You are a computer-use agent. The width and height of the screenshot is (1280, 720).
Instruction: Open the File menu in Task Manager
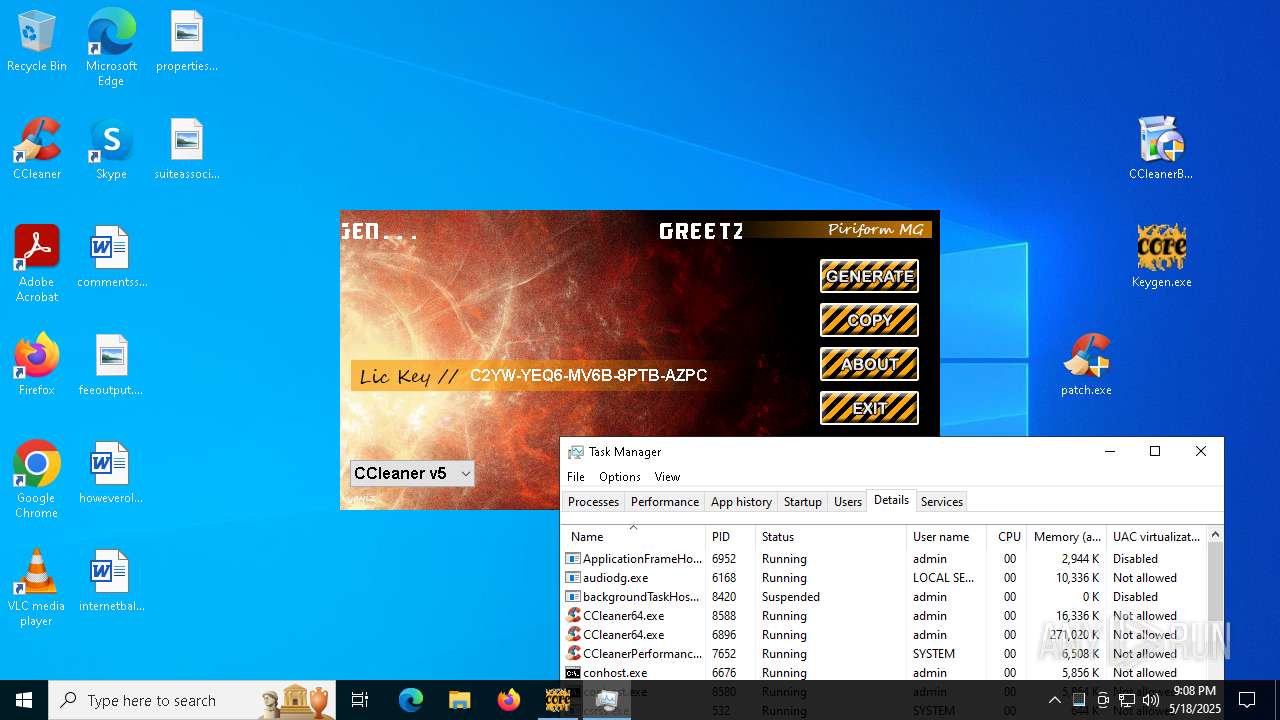pos(576,477)
